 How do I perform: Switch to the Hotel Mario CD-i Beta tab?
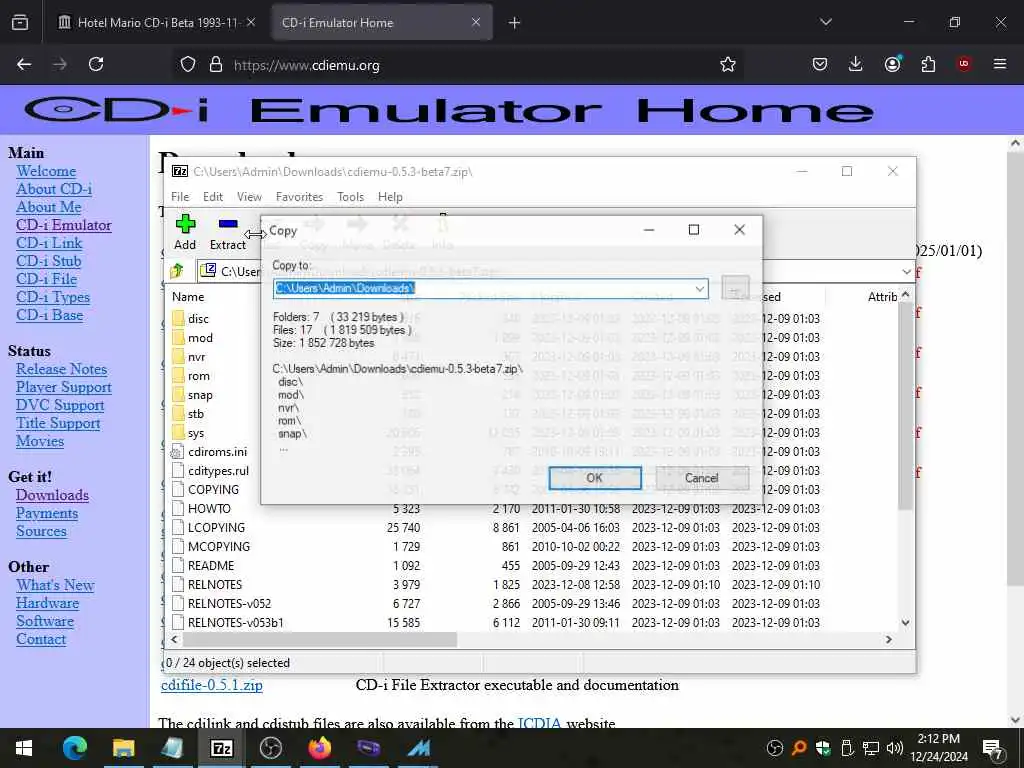[157, 22]
